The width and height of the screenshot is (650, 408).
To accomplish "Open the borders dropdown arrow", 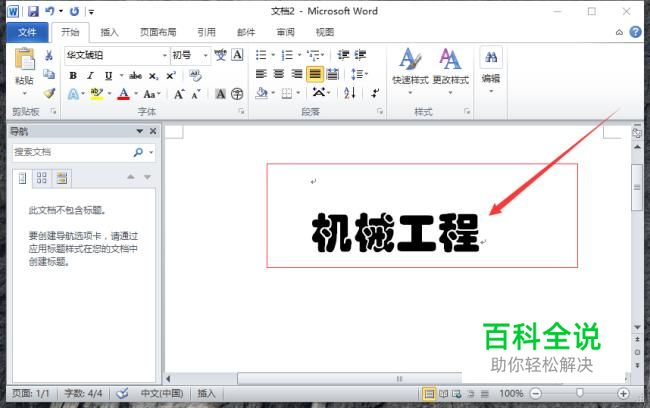I will (x=298, y=93).
